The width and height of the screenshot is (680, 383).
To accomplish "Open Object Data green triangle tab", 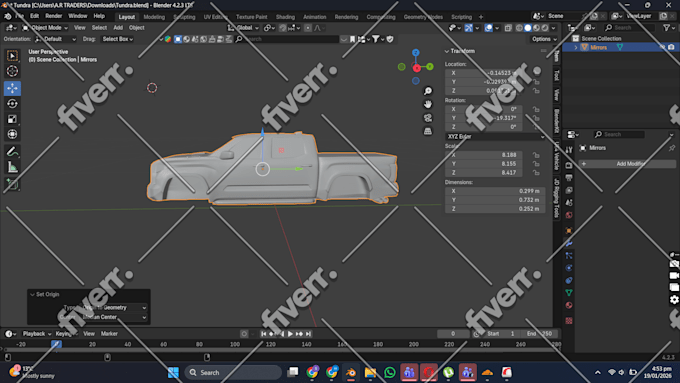I will pos(569,293).
